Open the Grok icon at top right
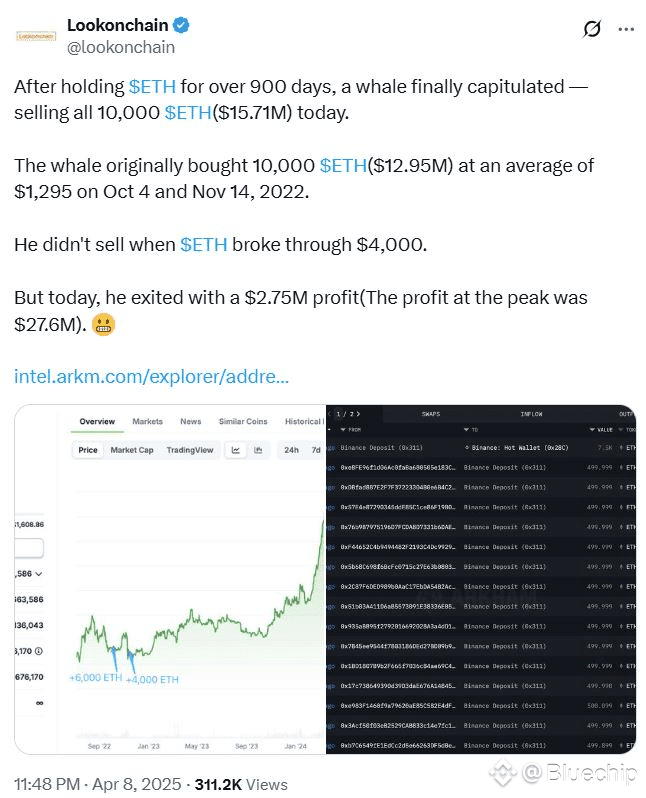This screenshot has width=646, height=798. [x=592, y=30]
